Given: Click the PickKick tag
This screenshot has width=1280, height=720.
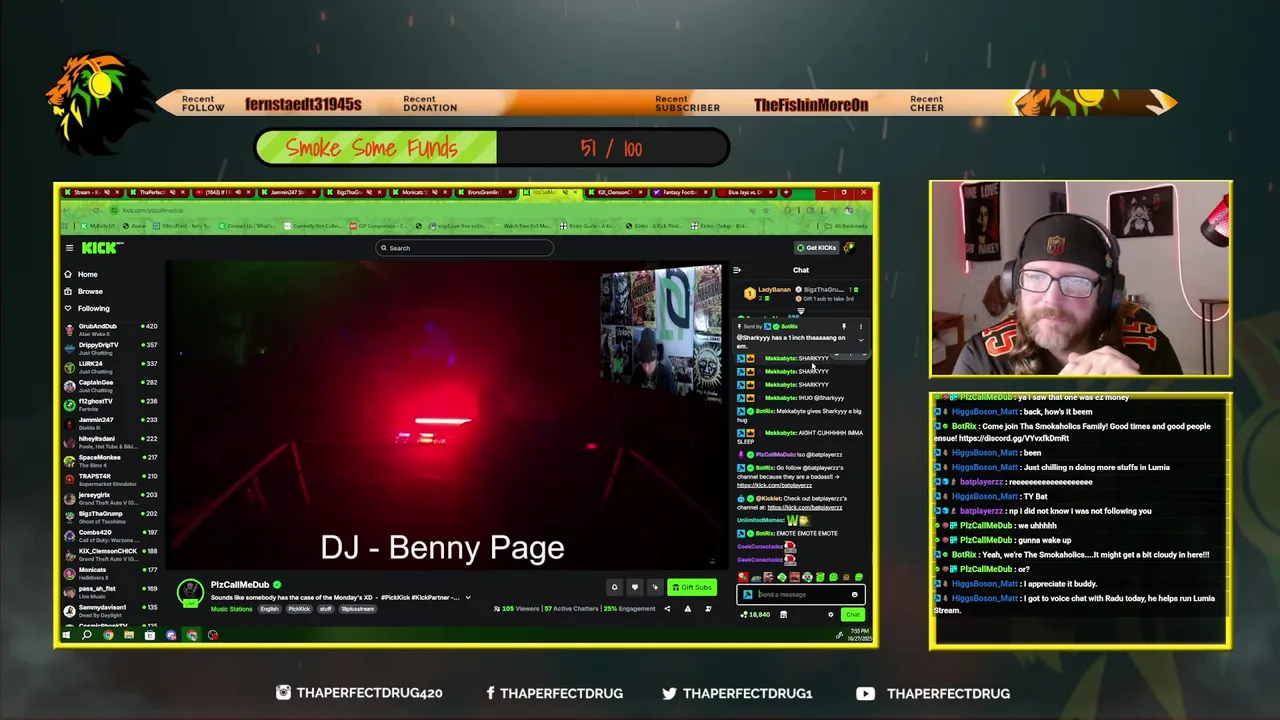Looking at the screenshot, I should point(299,609).
